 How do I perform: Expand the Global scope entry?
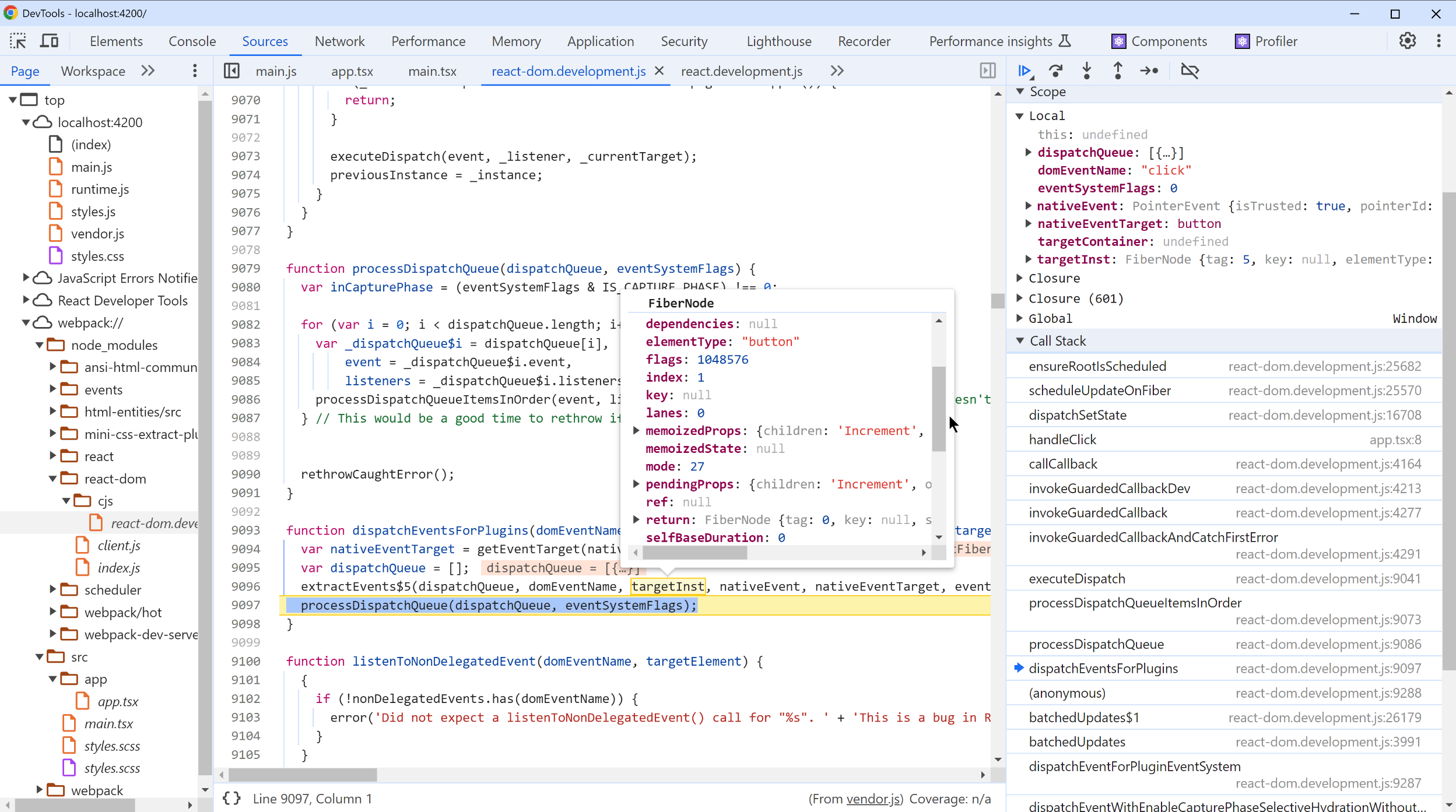pyautogui.click(x=1020, y=318)
